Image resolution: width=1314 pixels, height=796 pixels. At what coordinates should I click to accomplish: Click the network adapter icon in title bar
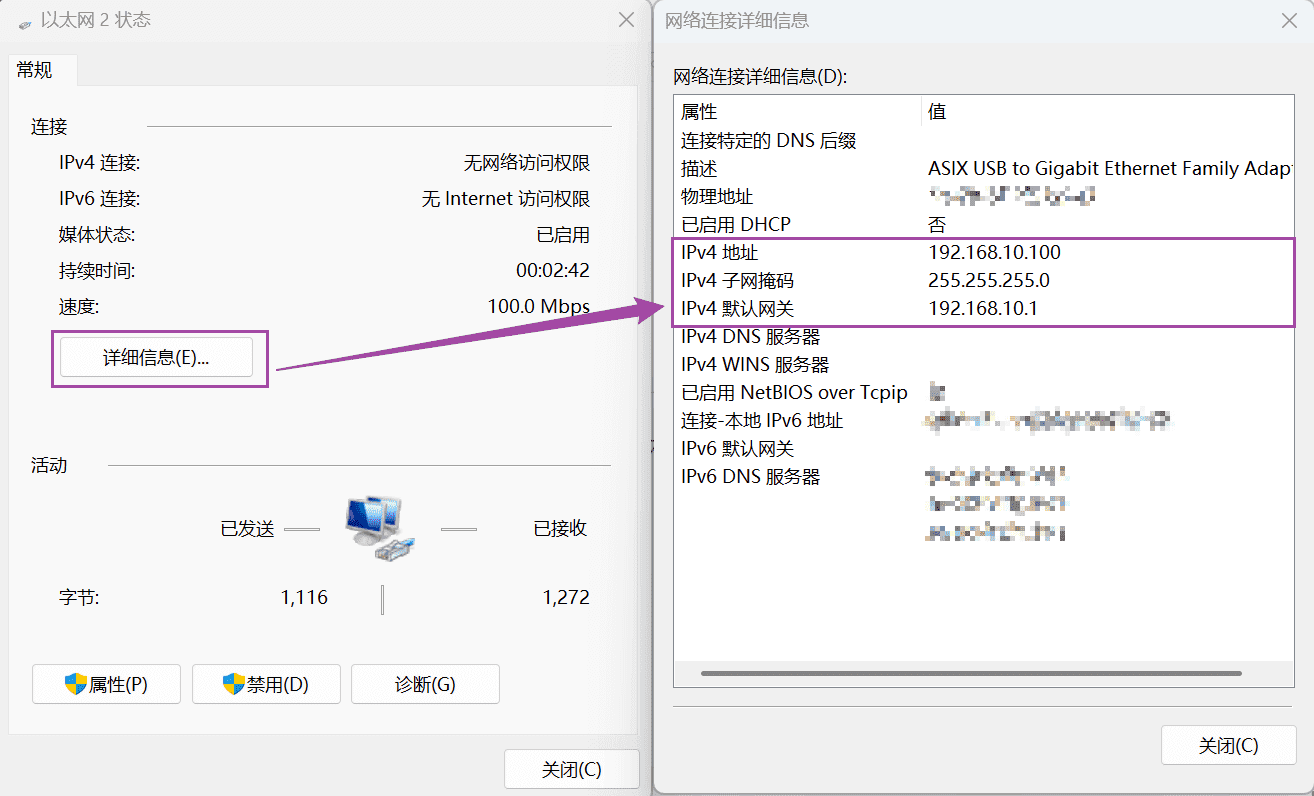pos(24,22)
